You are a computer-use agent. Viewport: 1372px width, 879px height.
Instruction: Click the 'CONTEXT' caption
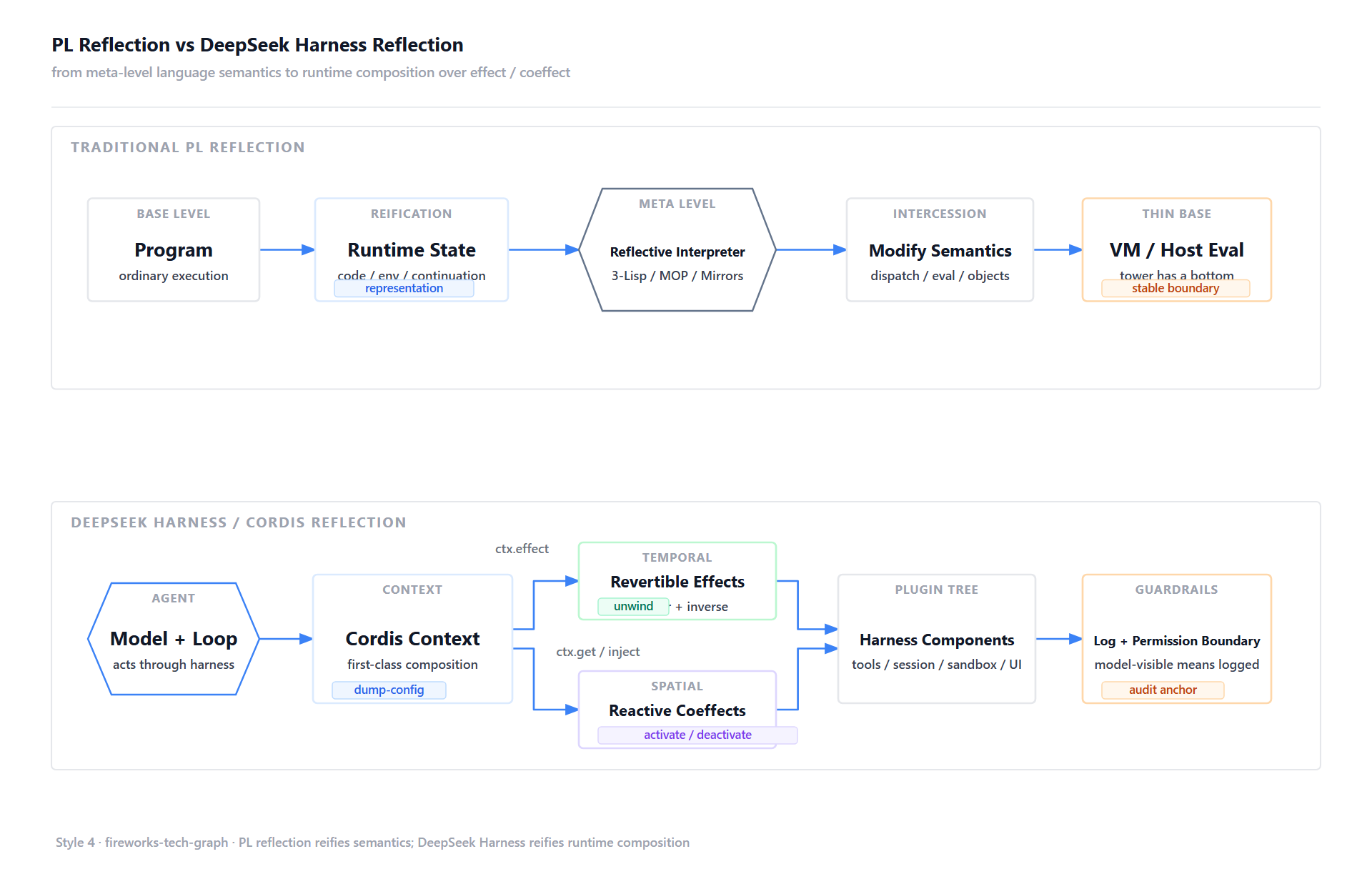pyautogui.click(x=412, y=590)
